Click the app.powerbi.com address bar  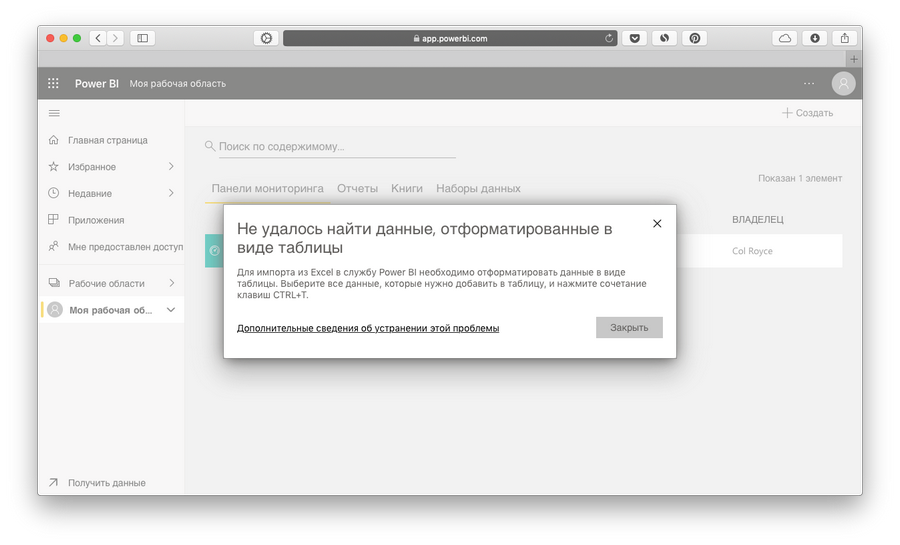click(x=450, y=38)
